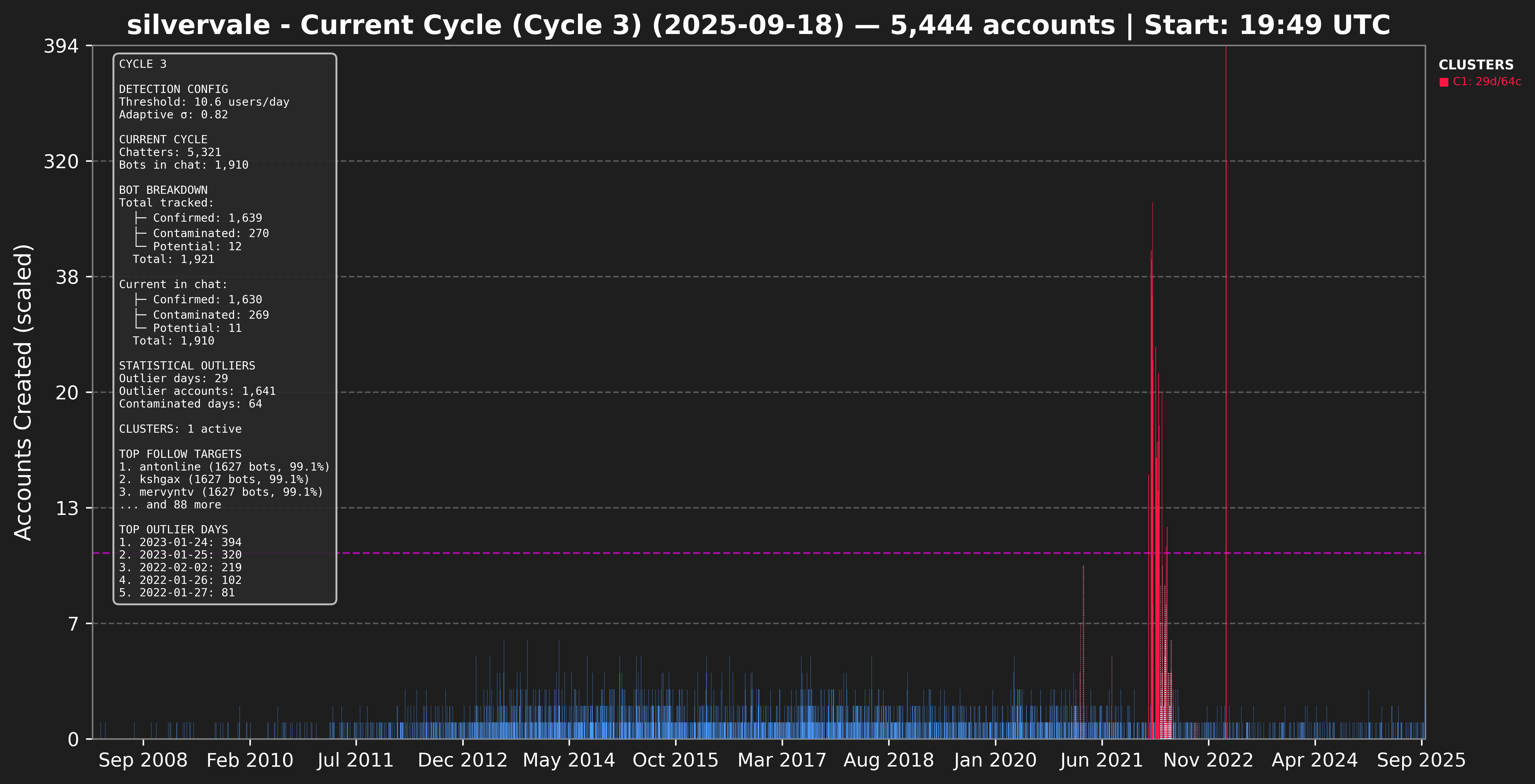Click the 'Oct 2015' x-axis label
Viewport: 1535px width, 784px height.
pos(676,761)
